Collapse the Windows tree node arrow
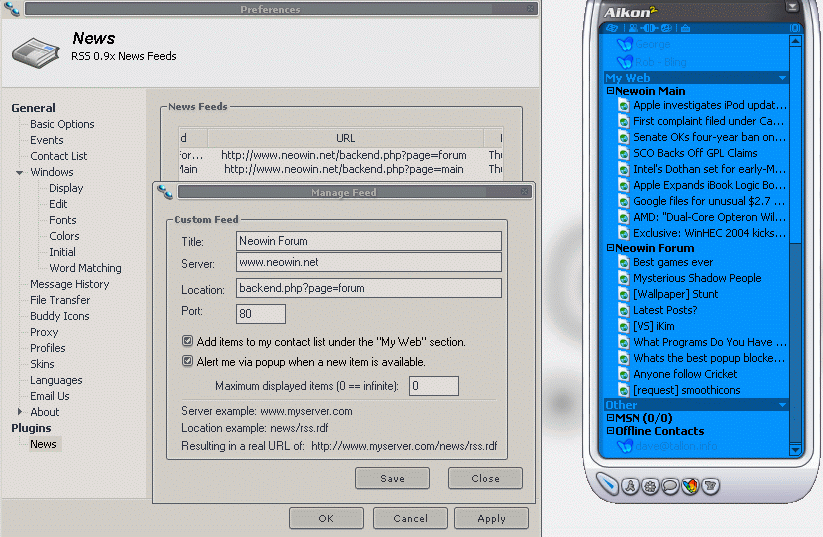823x537 pixels. coord(19,172)
